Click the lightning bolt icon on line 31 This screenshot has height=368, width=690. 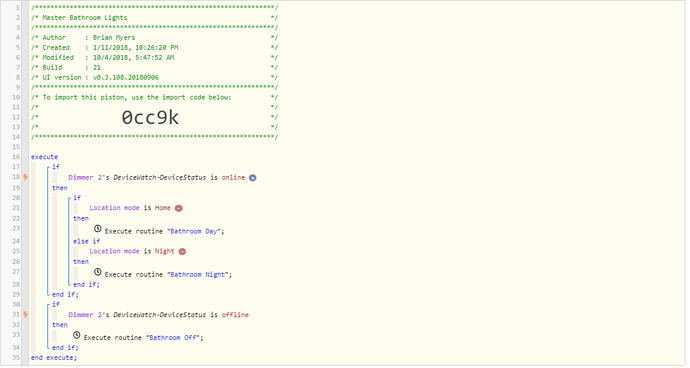pyautogui.click(x=26, y=315)
